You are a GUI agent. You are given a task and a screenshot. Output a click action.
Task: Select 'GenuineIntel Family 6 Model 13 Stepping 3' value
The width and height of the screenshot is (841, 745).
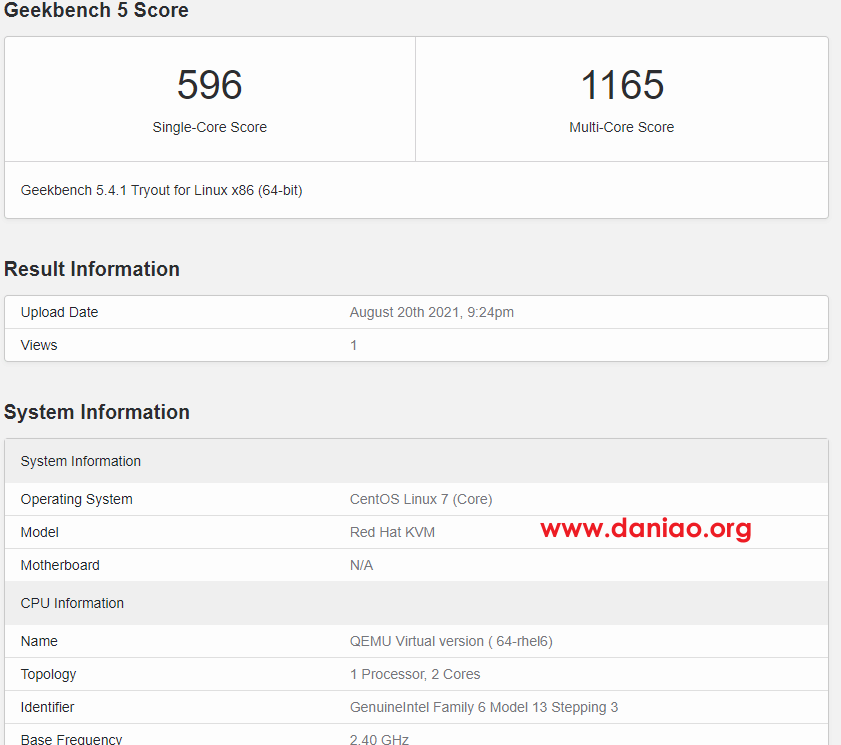pyautogui.click(x=484, y=707)
